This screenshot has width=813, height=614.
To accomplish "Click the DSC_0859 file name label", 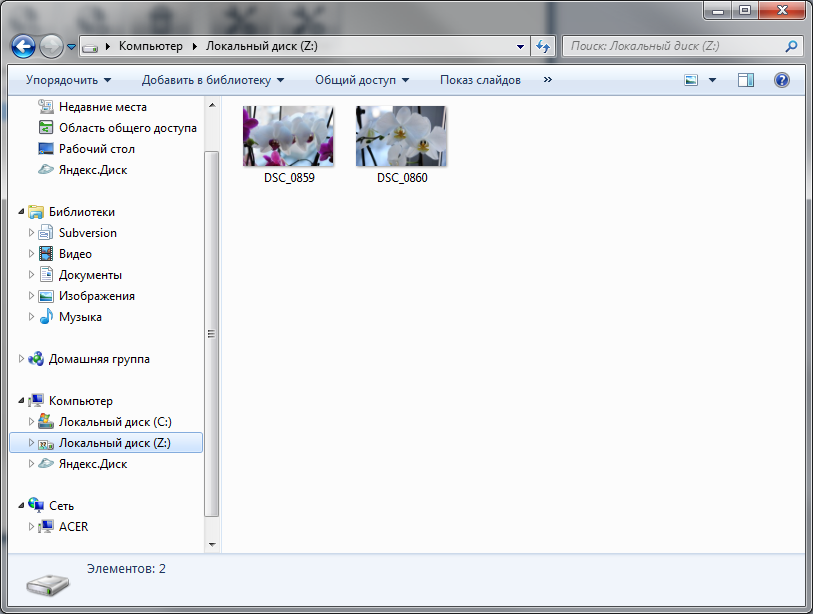I will click(x=289, y=178).
